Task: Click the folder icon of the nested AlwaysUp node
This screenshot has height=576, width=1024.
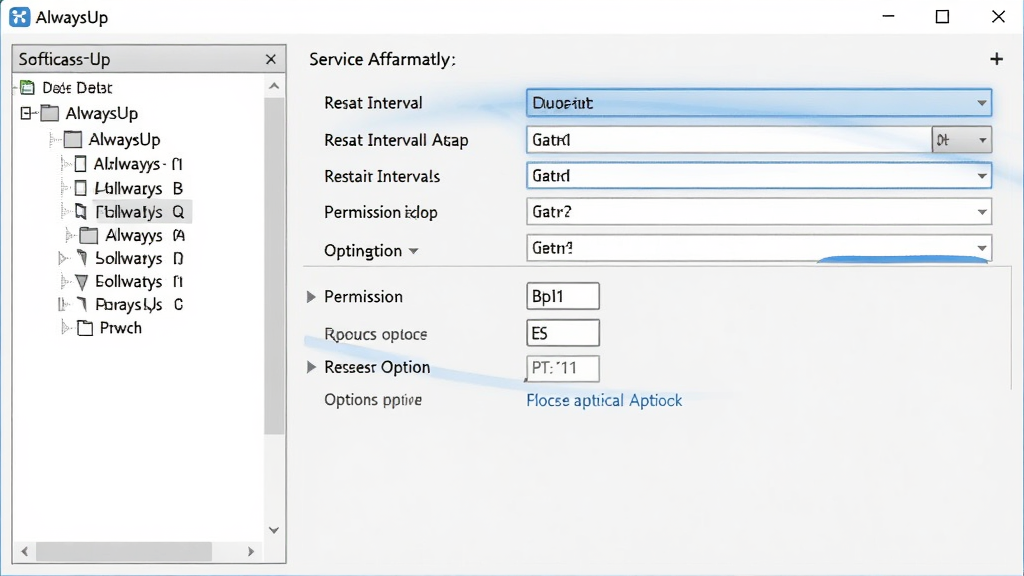Action: click(x=73, y=139)
